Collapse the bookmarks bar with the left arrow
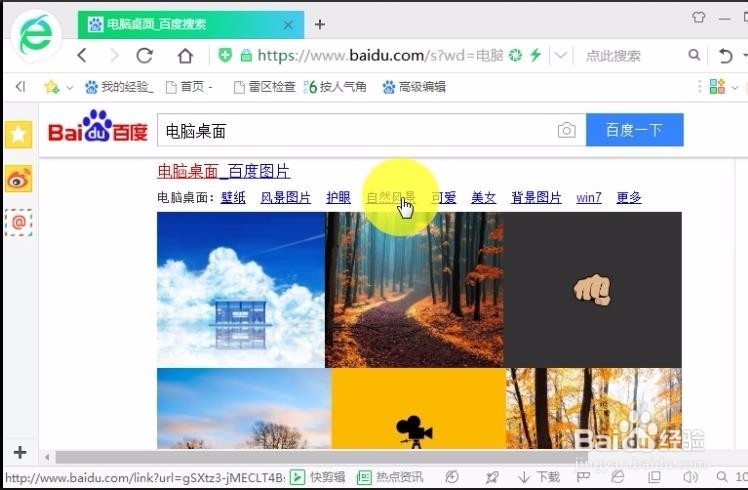 [20, 86]
